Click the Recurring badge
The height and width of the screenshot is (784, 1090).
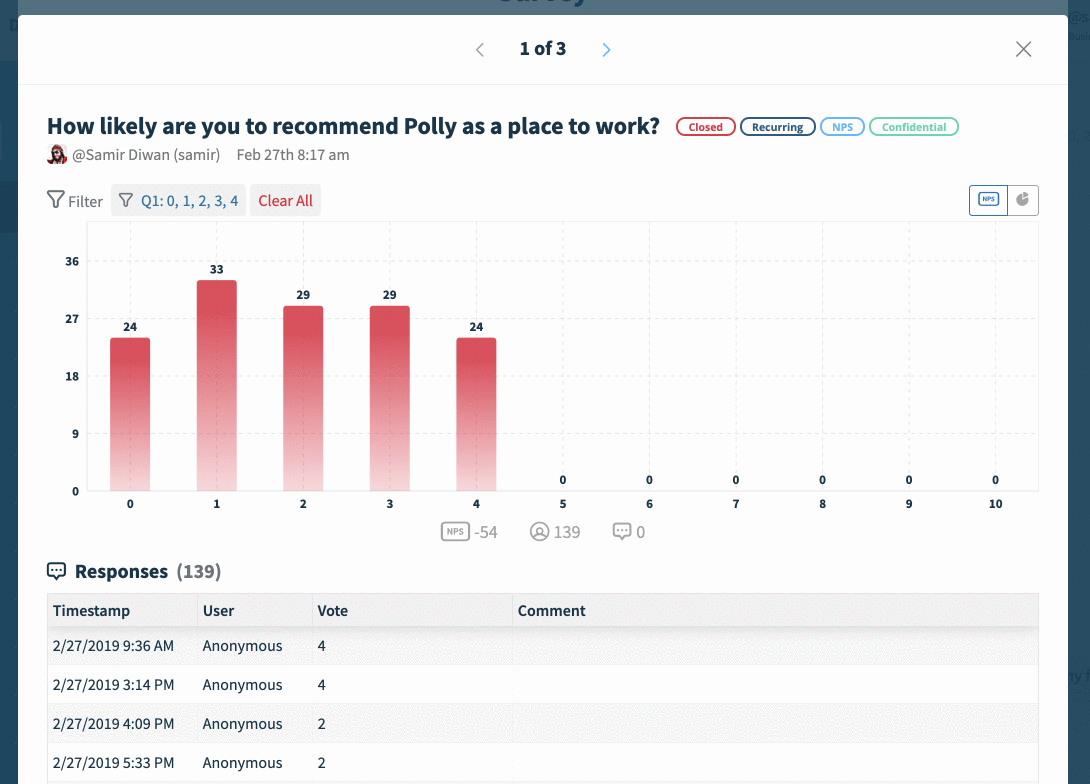point(777,127)
